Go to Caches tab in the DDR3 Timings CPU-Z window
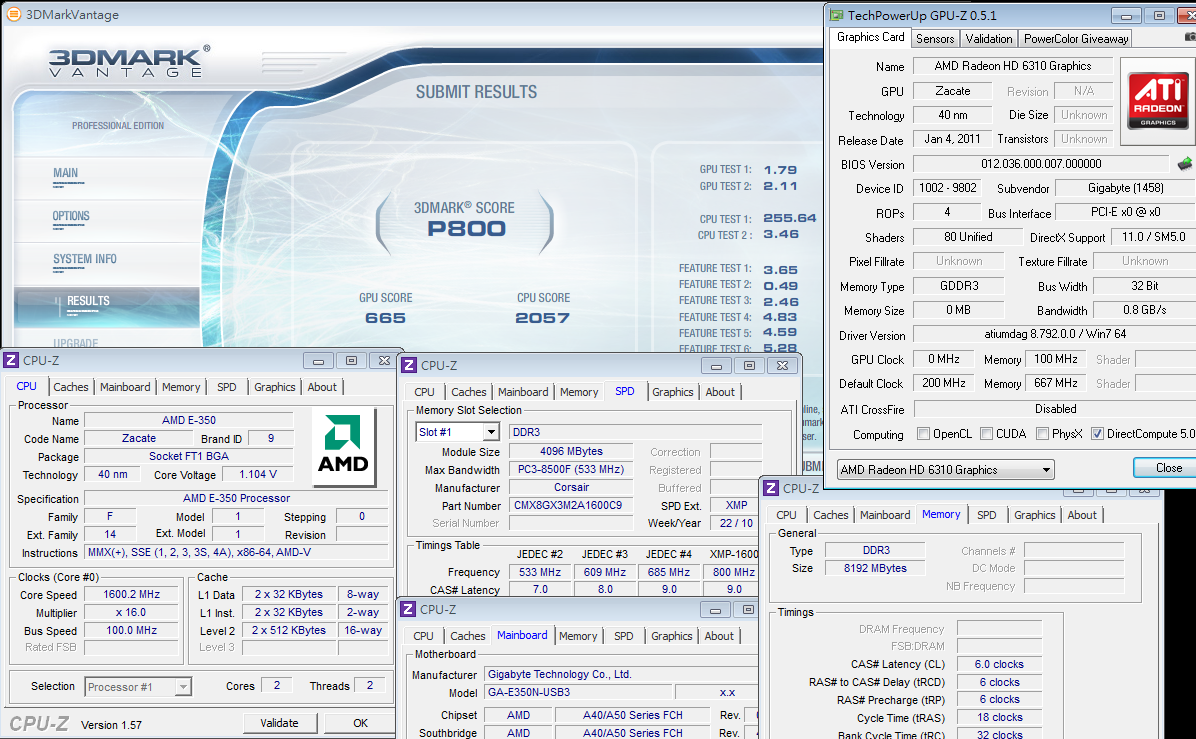1196x739 pixels. point(831,516)
